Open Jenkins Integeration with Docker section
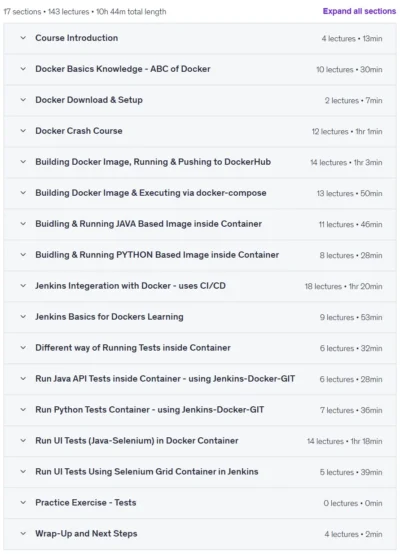Image resolution: width=400 pixels, height=554 pixels. click(200, 286)
